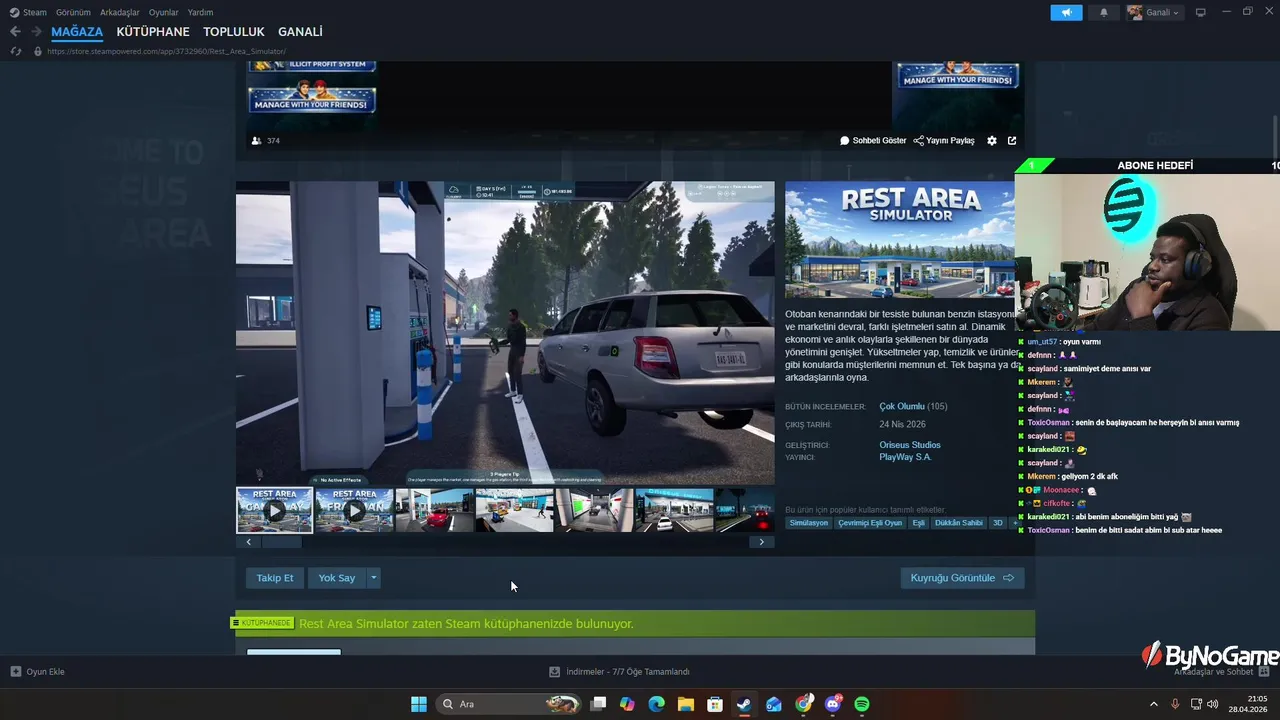
Task: Open Google Chrome from taskbar
Action: pos(803,704)
